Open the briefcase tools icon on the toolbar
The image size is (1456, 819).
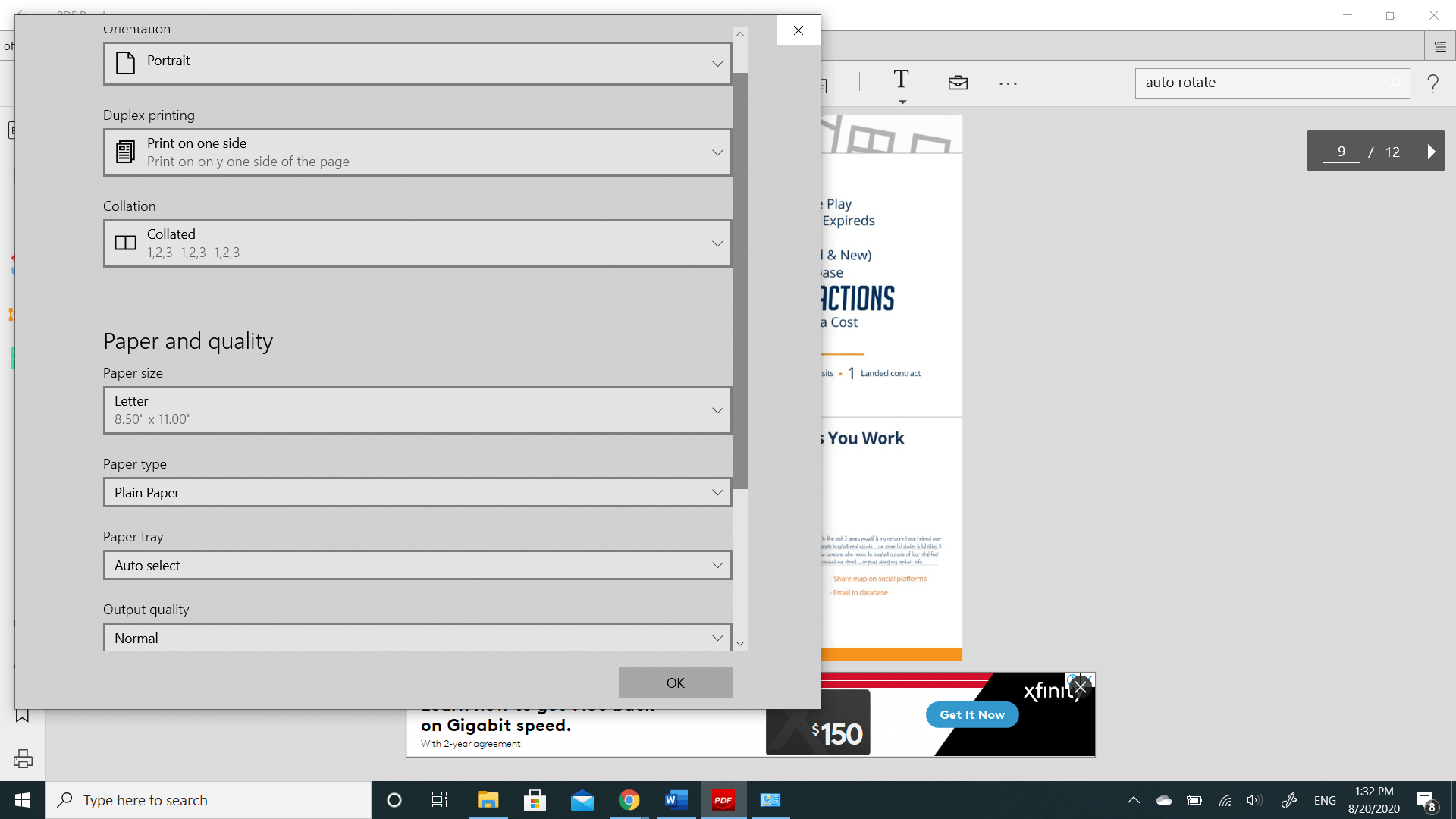(x=958, y=83)
